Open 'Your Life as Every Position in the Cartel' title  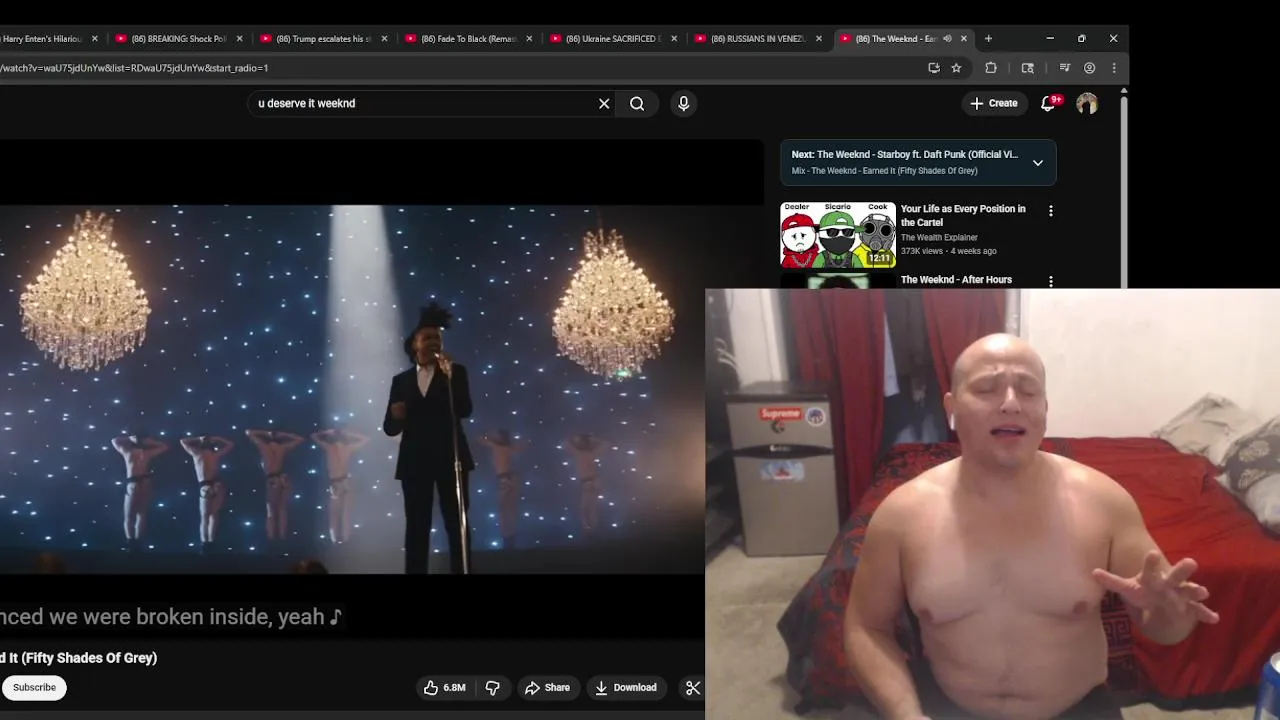tap(963, 215)
